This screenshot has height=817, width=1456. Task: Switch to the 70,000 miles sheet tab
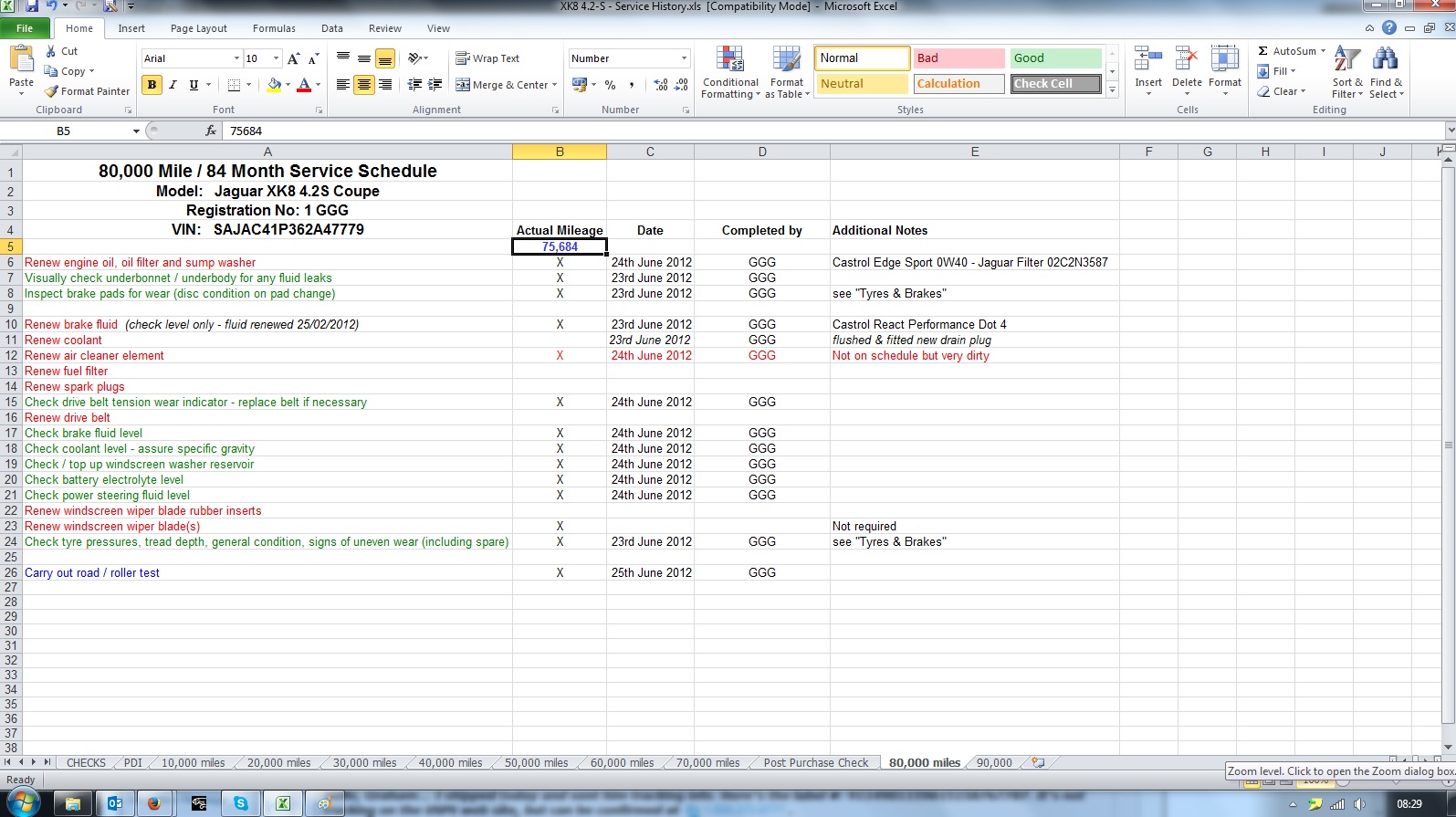(x=707, y=763)
